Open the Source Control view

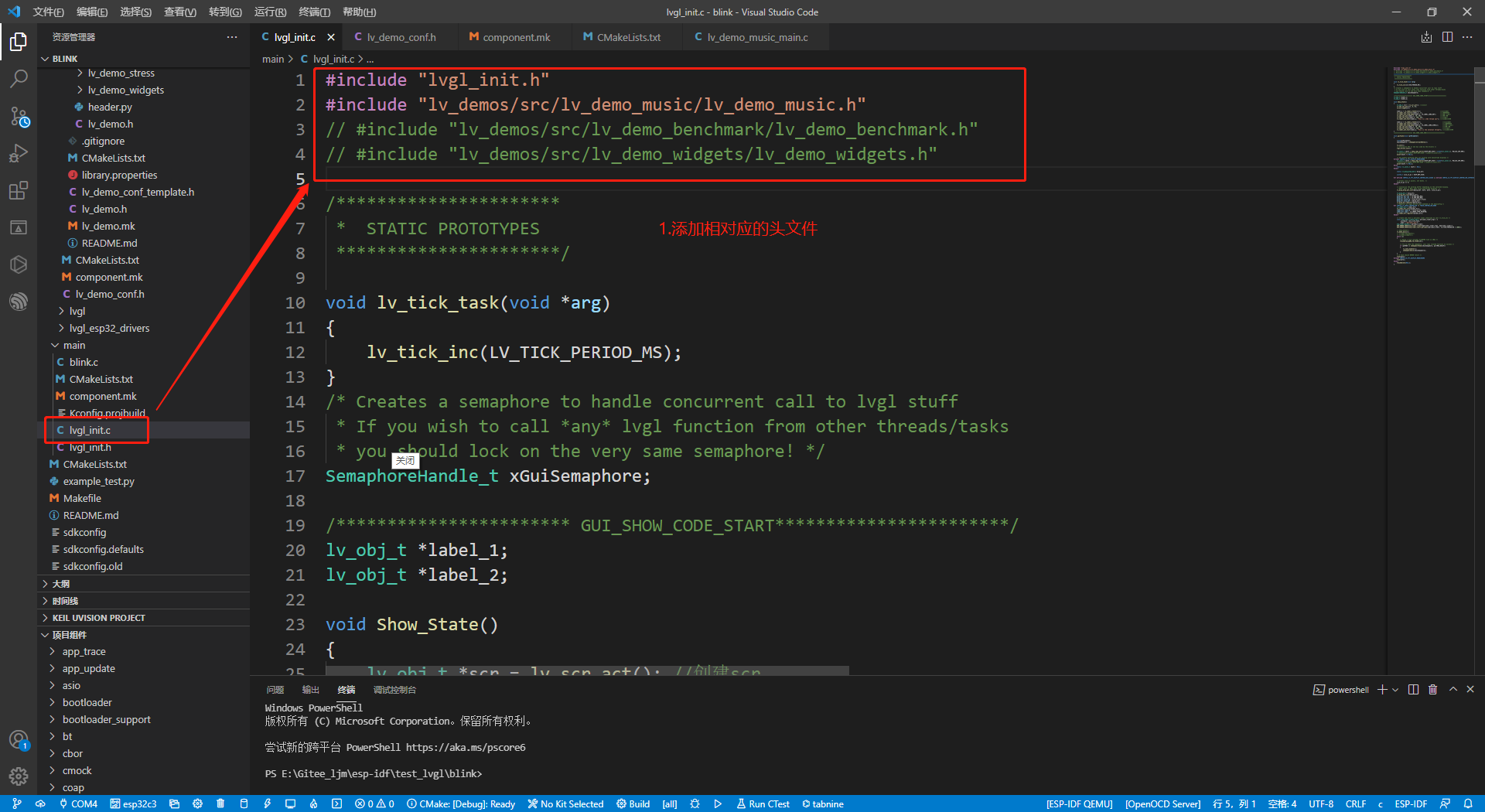pyautogui.click(x=19, y=118)
